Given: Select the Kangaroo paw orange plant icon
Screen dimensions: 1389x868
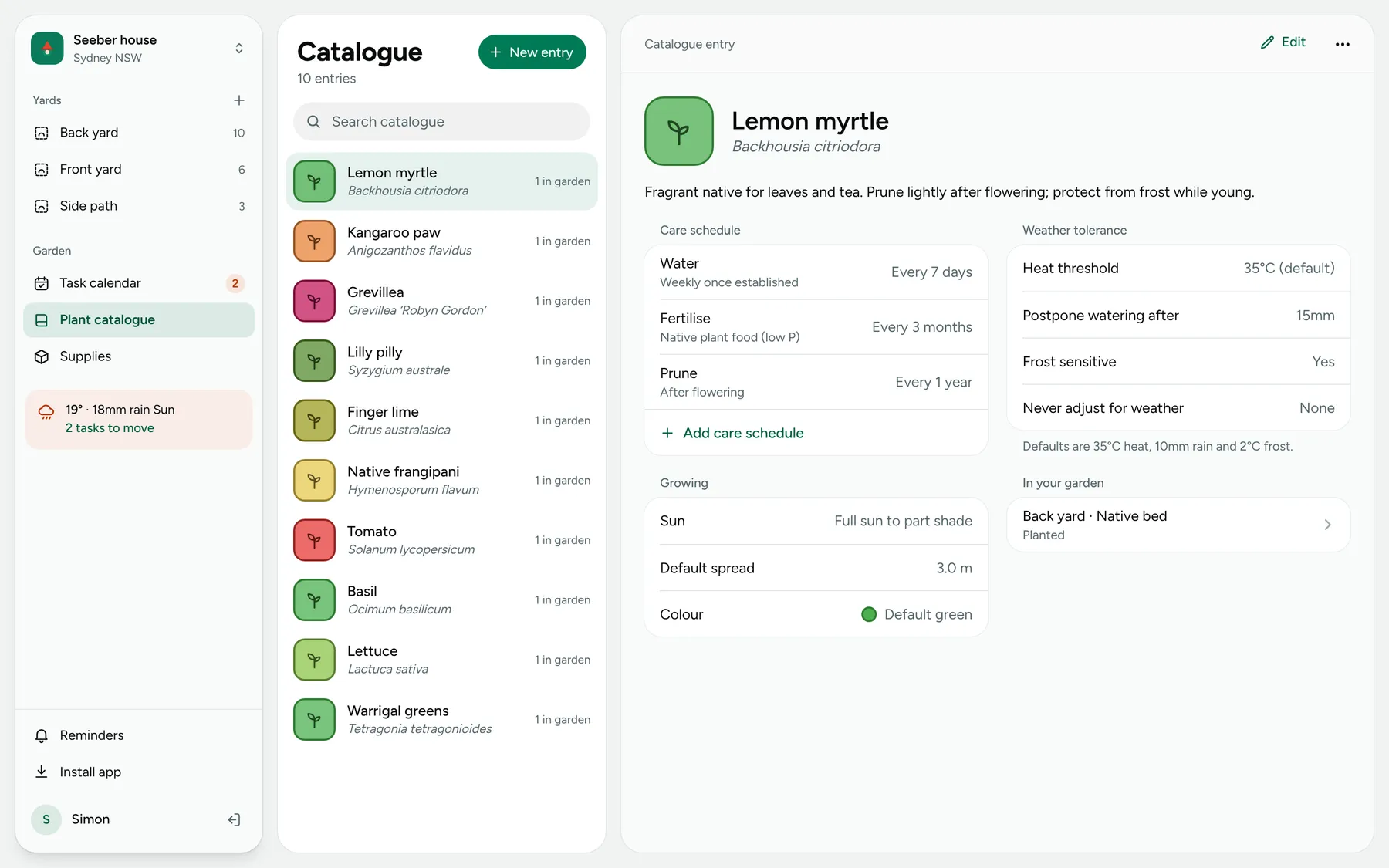Looking at the screenshot, I should 314,241.
